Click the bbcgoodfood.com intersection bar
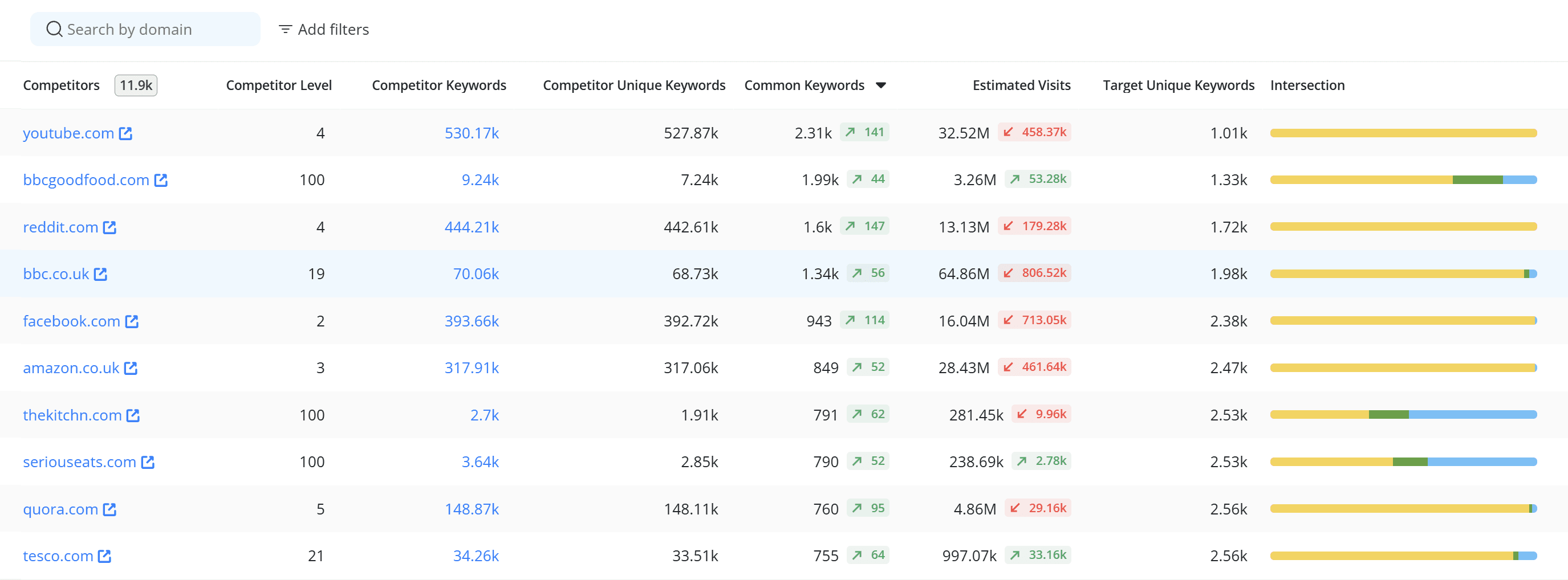Viewport: 1568px width, 580px height. coord(1403,180)
